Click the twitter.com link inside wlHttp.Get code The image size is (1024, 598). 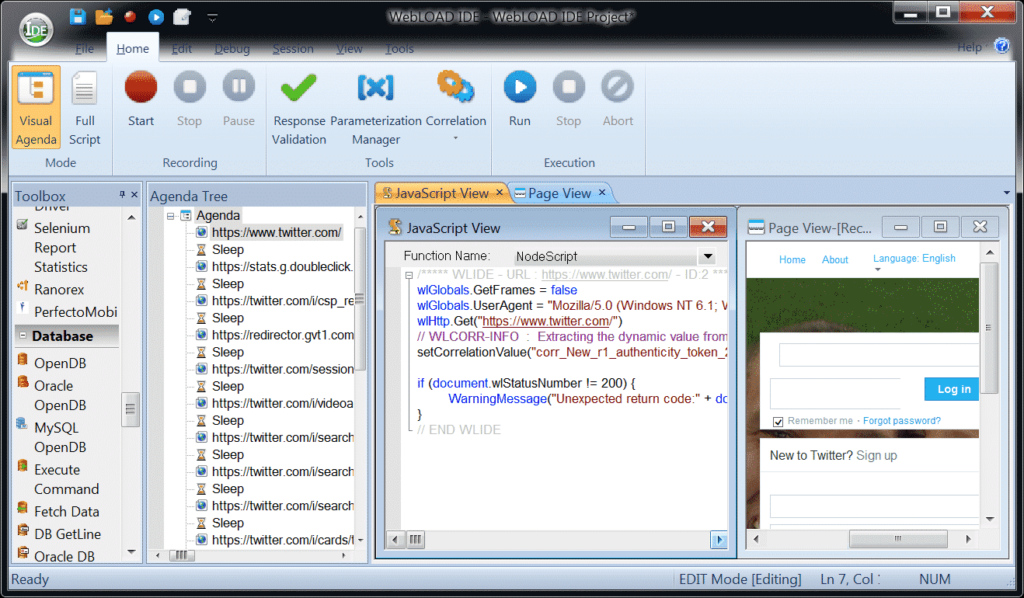pyautogui.click(x=547, y=321)
